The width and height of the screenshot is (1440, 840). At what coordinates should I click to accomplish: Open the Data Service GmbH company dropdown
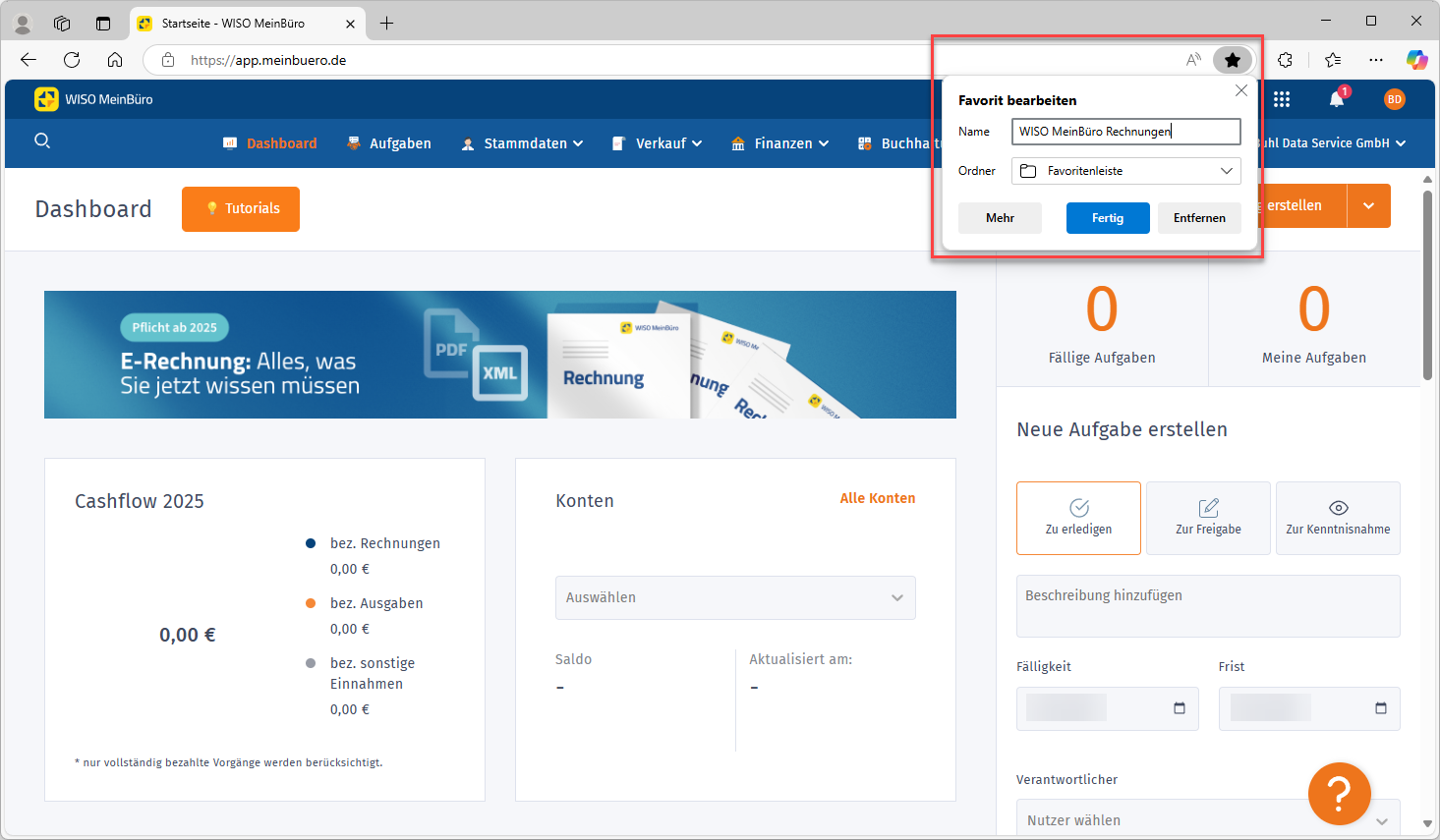coord(1332,143)
